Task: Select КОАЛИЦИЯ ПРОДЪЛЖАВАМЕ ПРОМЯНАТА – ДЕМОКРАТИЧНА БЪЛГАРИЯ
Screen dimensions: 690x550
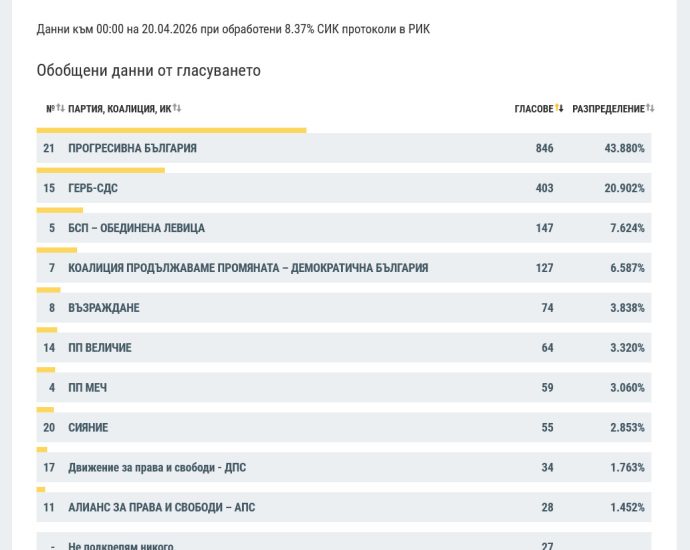Action: coord(248,268)
